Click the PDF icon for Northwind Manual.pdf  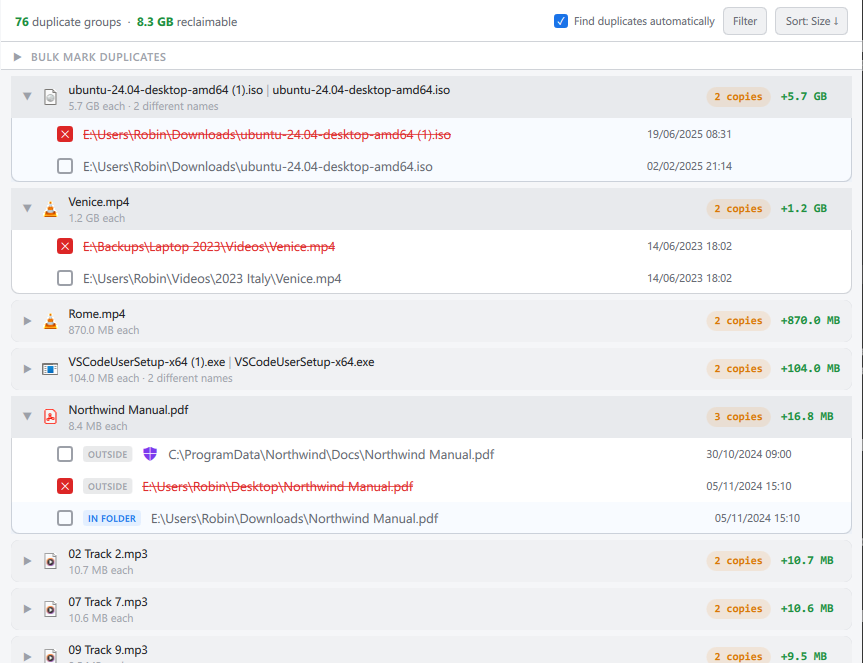coord(50,417)
